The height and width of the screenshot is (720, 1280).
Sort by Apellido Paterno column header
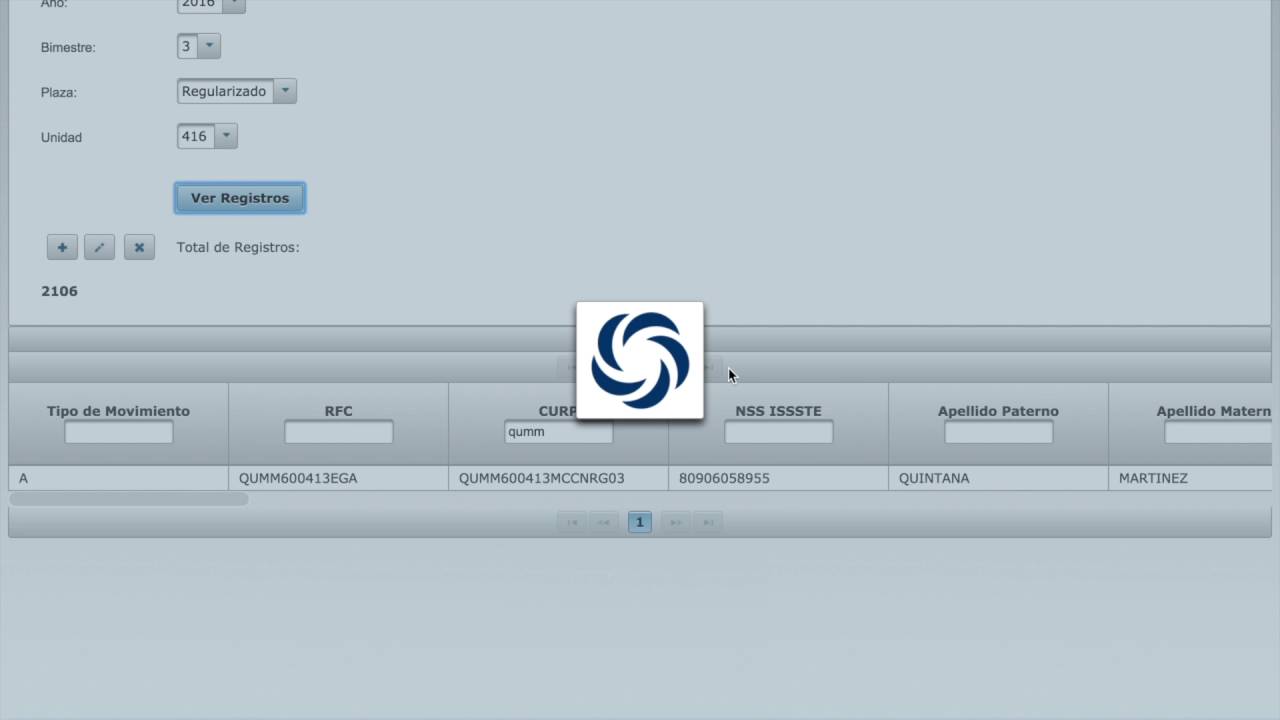coord(998,411)
